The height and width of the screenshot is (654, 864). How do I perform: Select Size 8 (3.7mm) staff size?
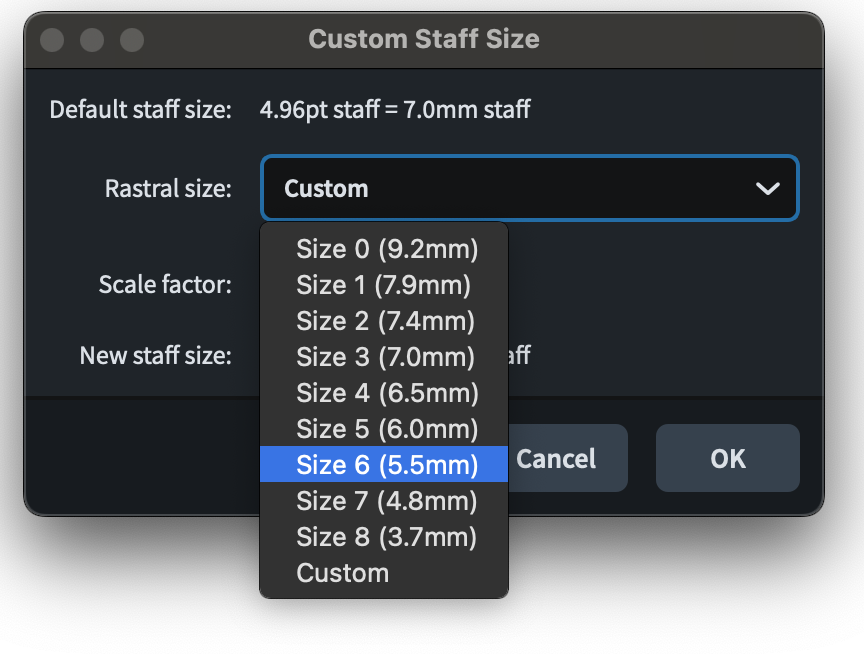coord(386,537)
